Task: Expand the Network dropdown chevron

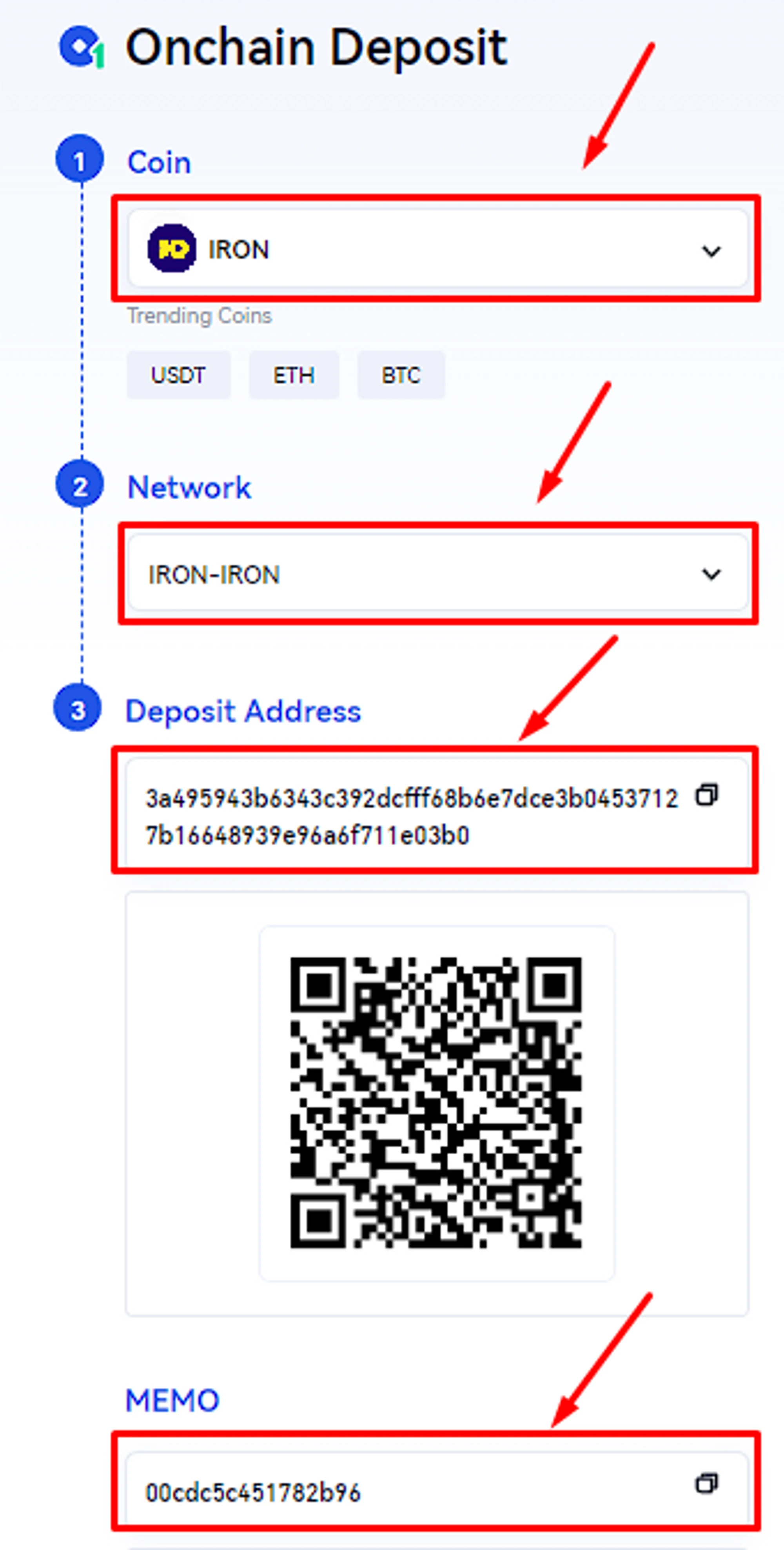Action: pyautogui.click(x=712, y=573)
